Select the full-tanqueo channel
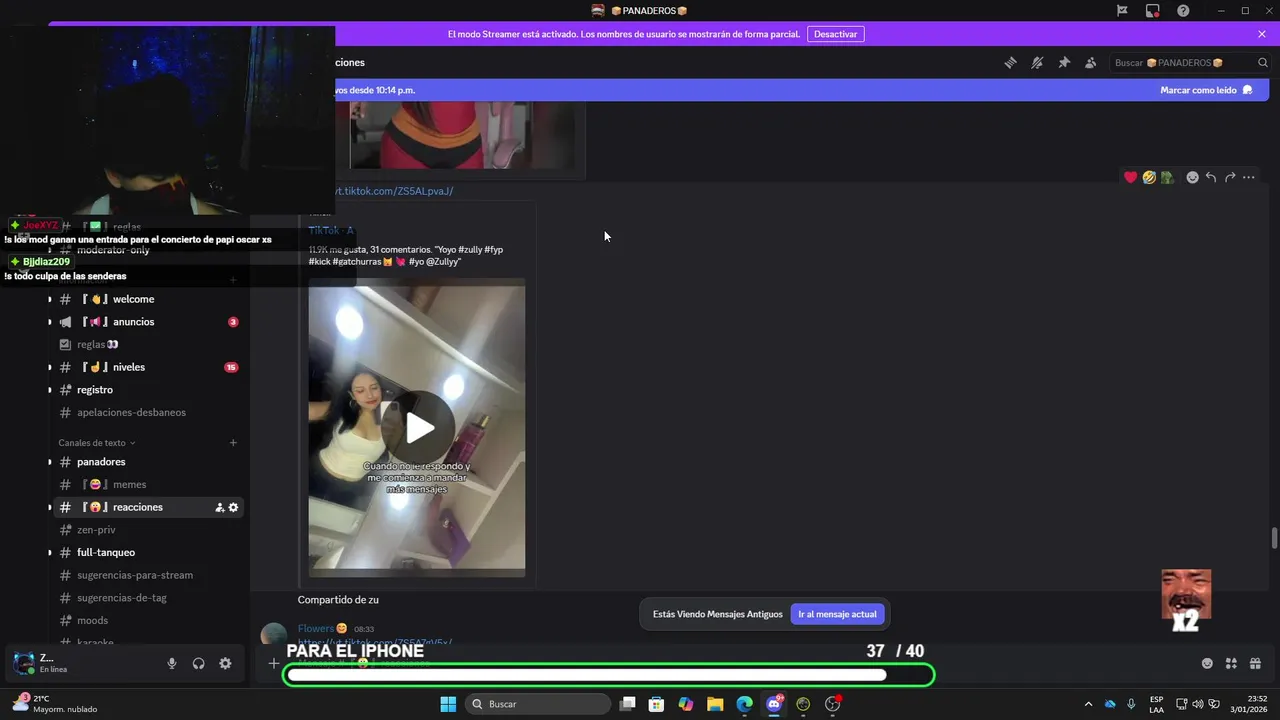1280x720 pixels. click(147, 552)
